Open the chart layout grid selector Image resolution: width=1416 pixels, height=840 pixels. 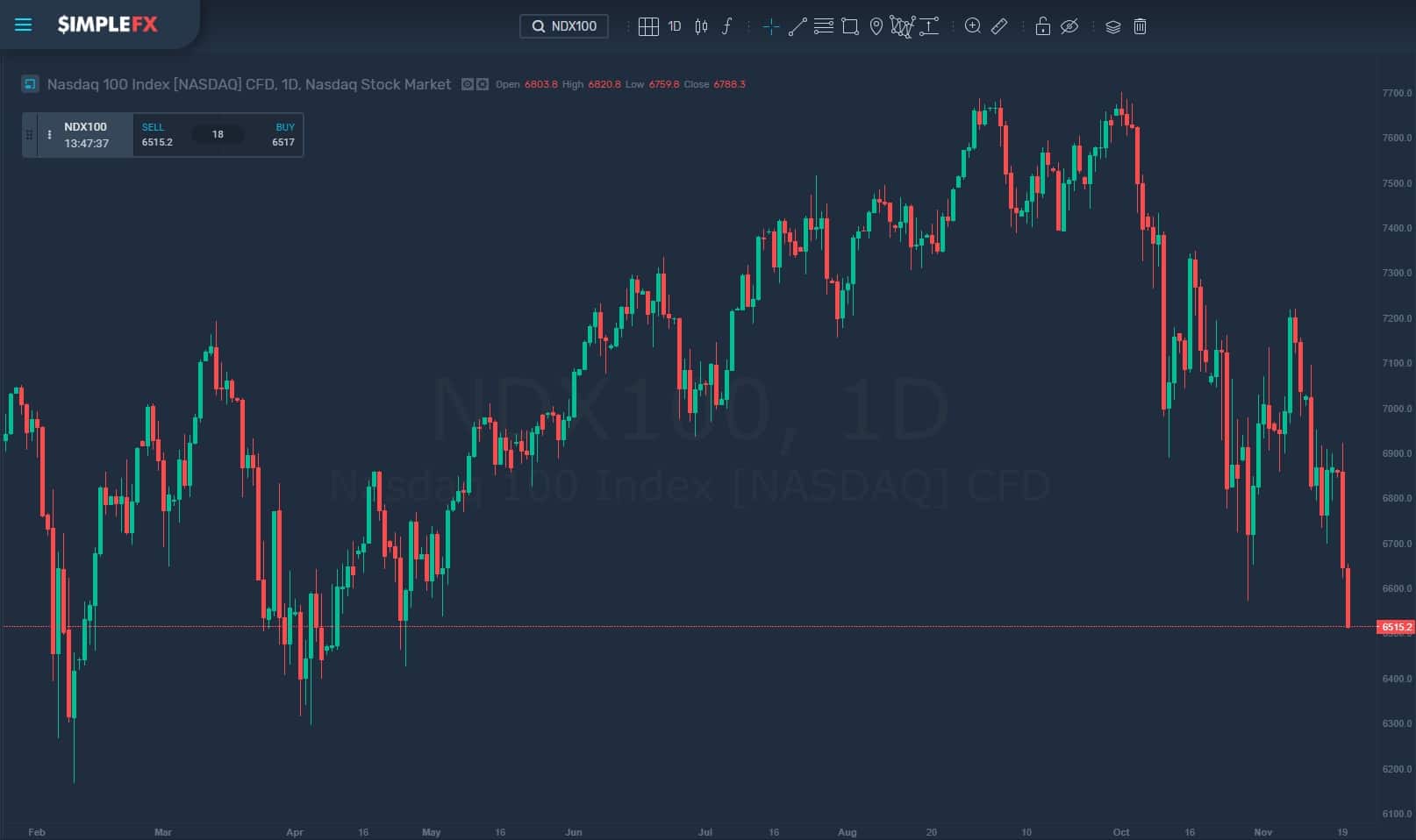pyautogui.click(x=648, y=26)
